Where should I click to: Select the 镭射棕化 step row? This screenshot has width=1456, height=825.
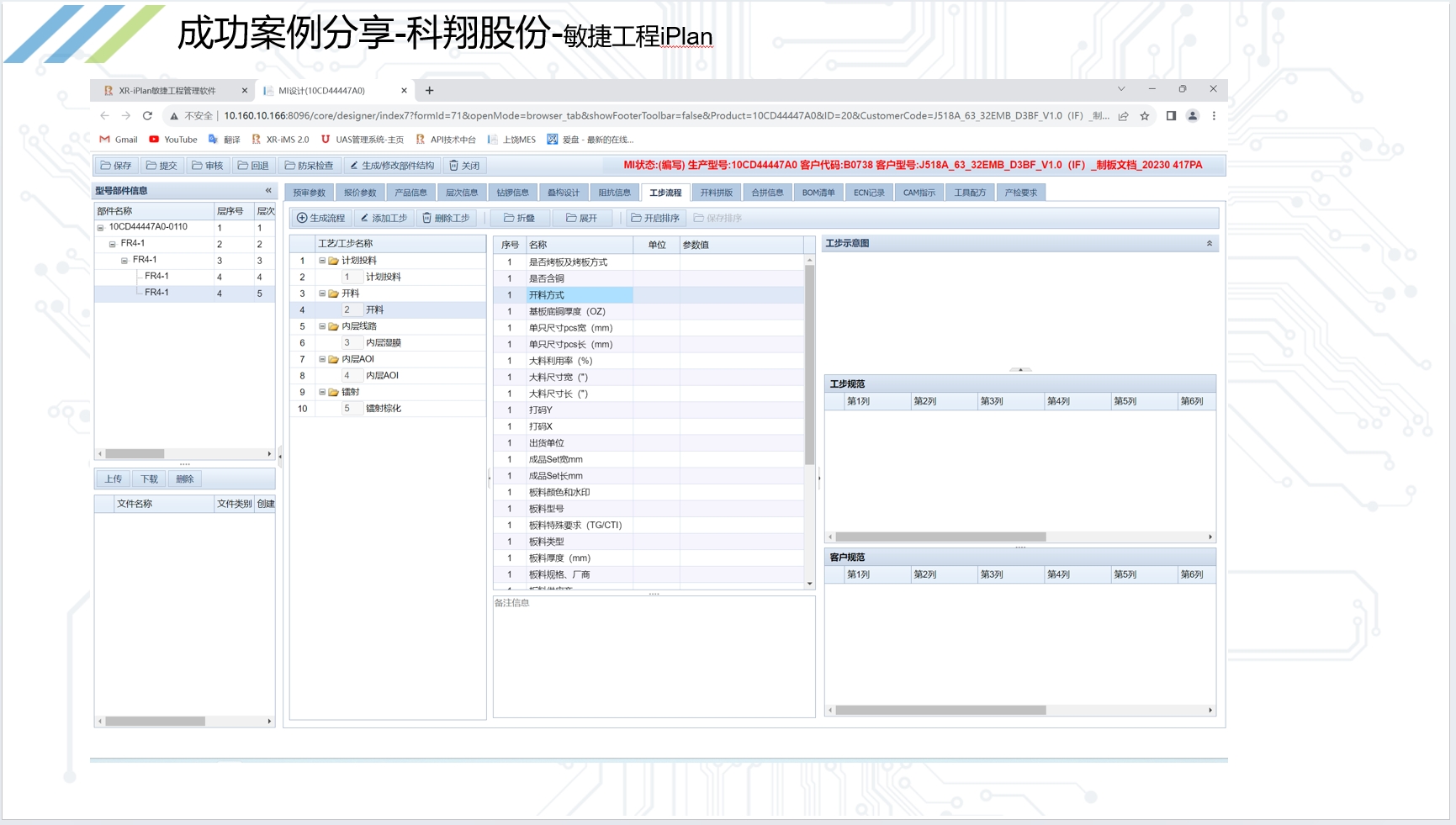point(388,409)
